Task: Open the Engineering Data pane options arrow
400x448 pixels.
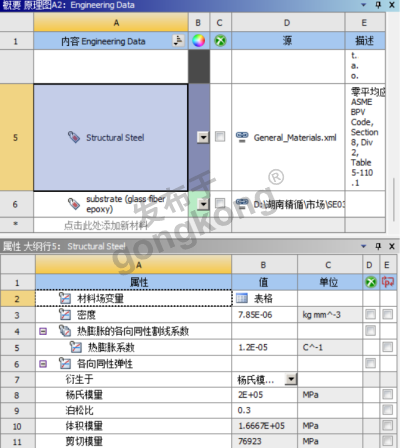Action: click(364, 5)
